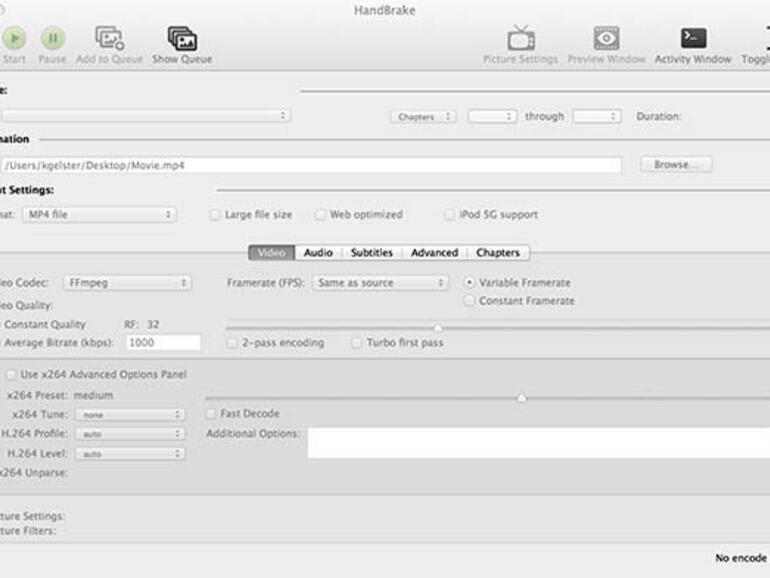This screenshot has width=770, height=578.
Task: Click the 'No encode' status text
Action: click(741, 558)
